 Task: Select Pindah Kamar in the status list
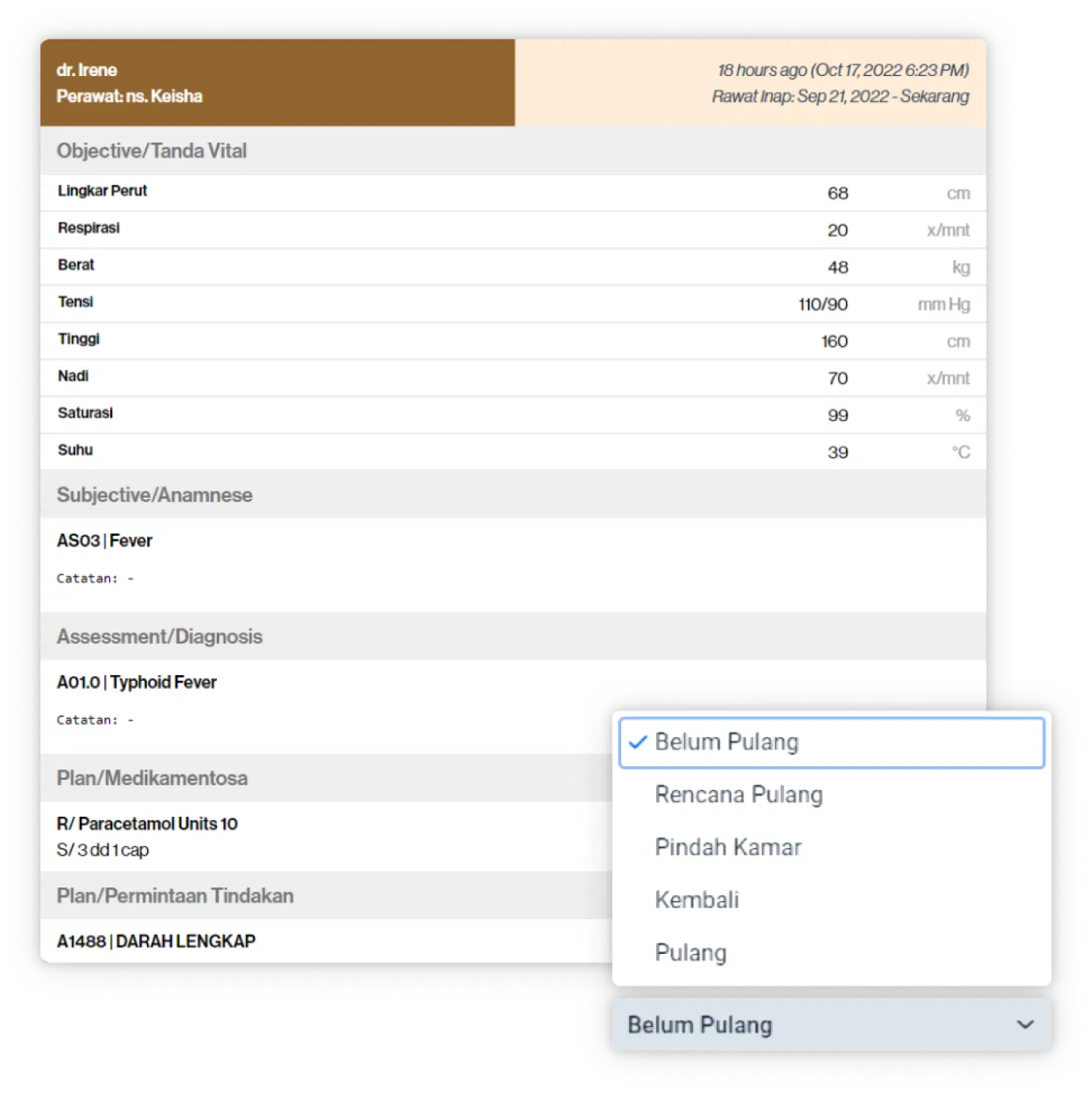point(728,847)
